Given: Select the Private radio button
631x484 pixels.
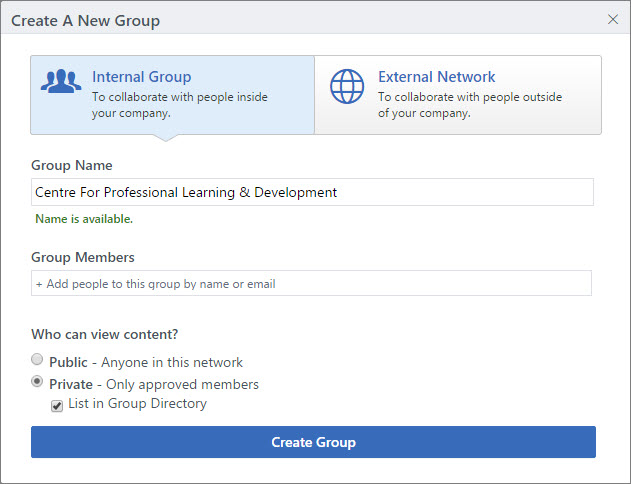Looking at the screenshot, I should pos(37,382).
